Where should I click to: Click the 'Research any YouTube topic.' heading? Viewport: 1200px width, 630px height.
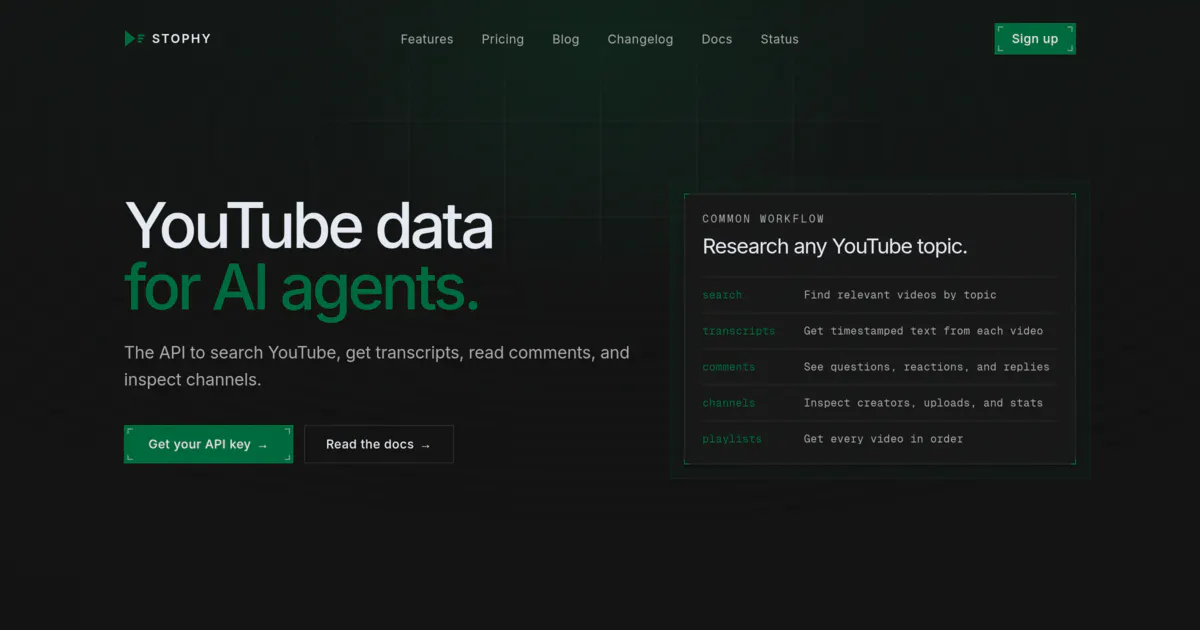[x=835, y=247]
